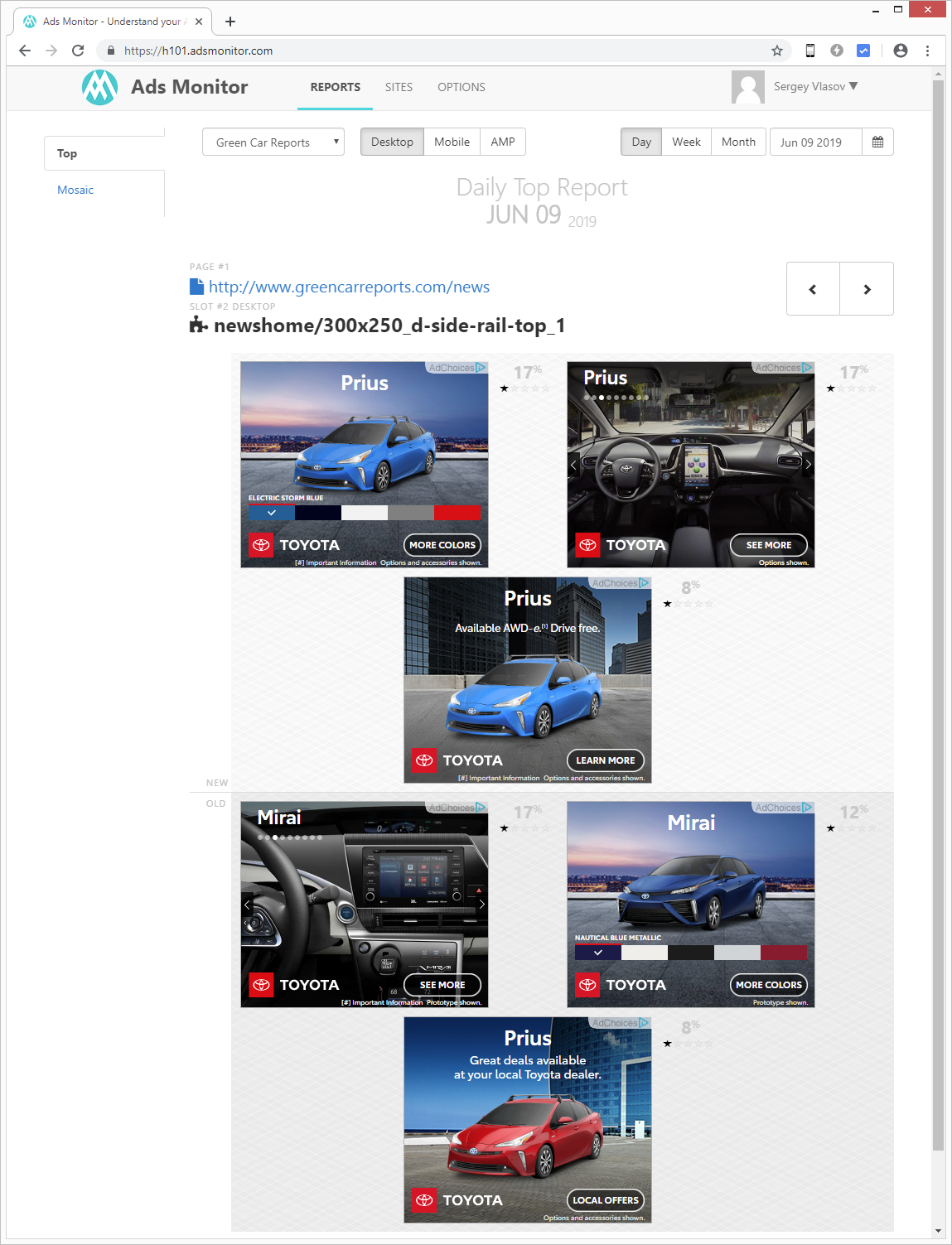Click the lightning bolt extension icon
The width and height of the screenshot is (952, 1245).
(x=837, y=51)
